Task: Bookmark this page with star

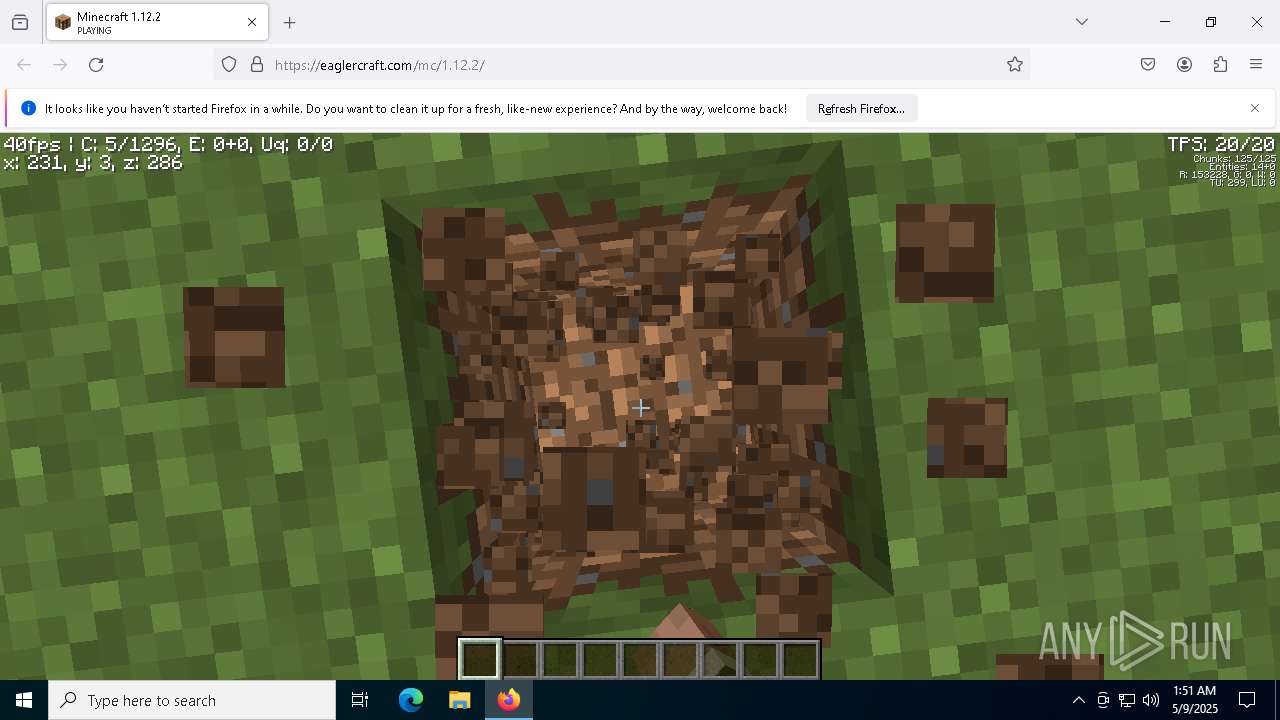Action: 1015,65
